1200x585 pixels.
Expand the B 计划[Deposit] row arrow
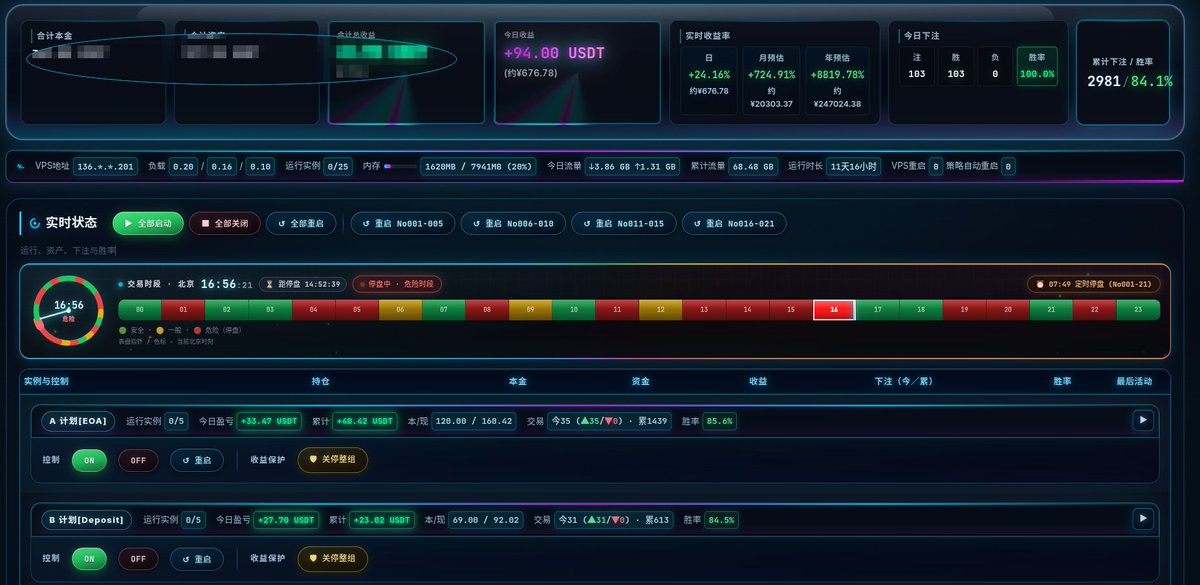[1143, 519]
